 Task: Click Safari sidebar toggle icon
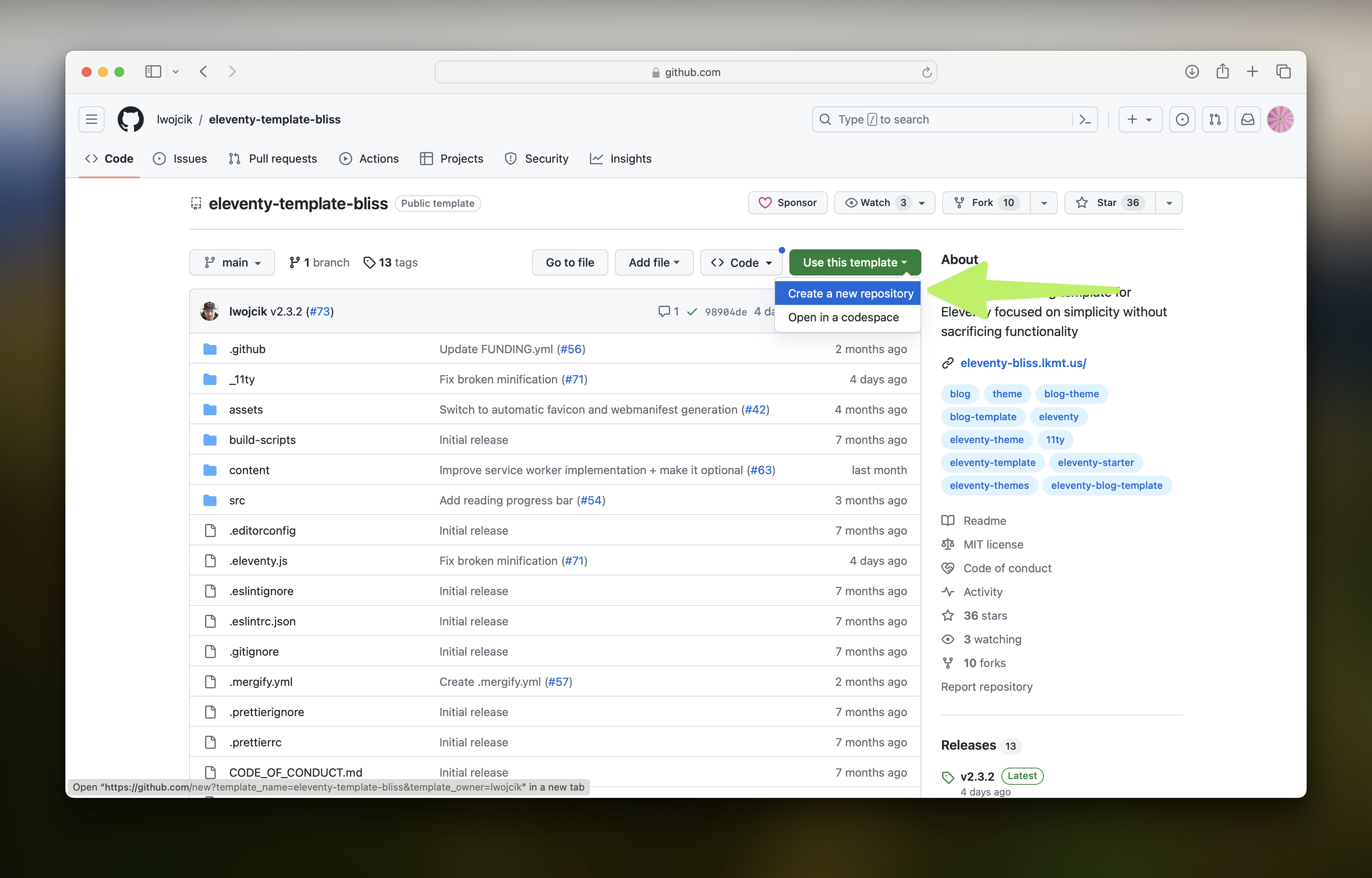(x=153, y=71)
